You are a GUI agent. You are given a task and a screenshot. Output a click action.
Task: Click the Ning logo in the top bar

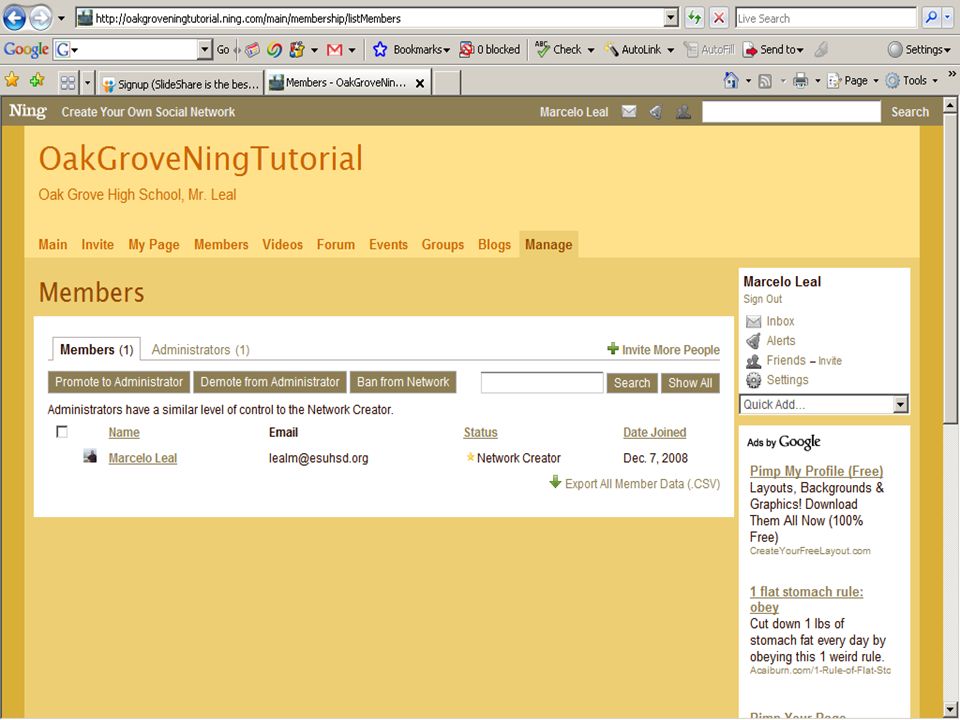pyautogui.click(x=28, y=111)
